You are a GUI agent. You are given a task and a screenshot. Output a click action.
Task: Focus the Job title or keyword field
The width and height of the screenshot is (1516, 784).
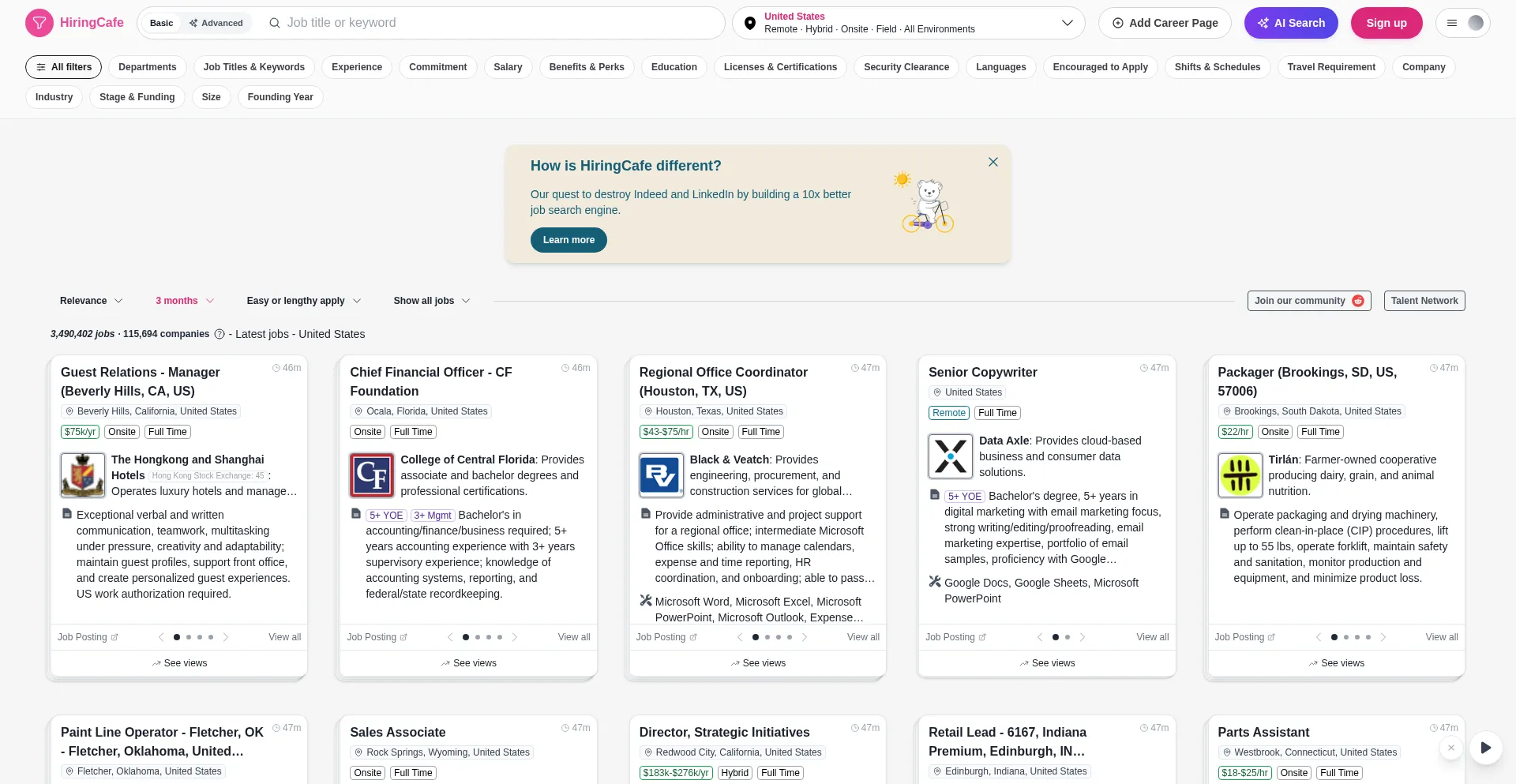click(x=501, y=23)
